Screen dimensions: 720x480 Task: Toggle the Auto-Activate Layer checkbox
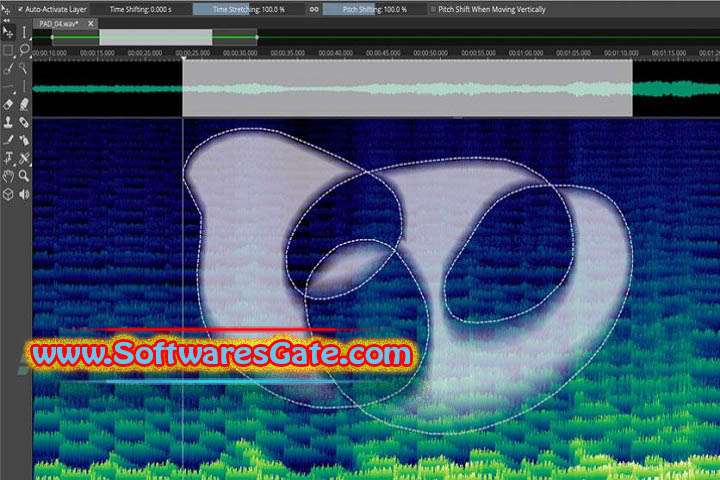coord(20,9)
